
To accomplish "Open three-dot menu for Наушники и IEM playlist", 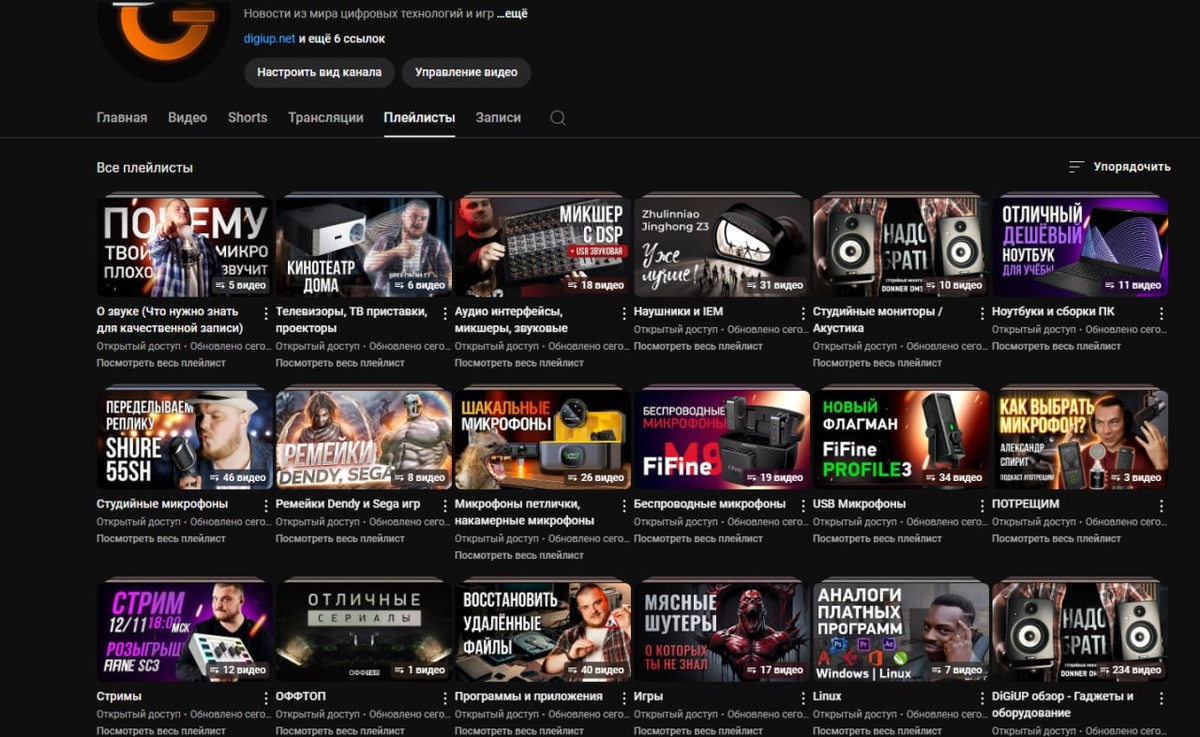I will tap(803, 313).
